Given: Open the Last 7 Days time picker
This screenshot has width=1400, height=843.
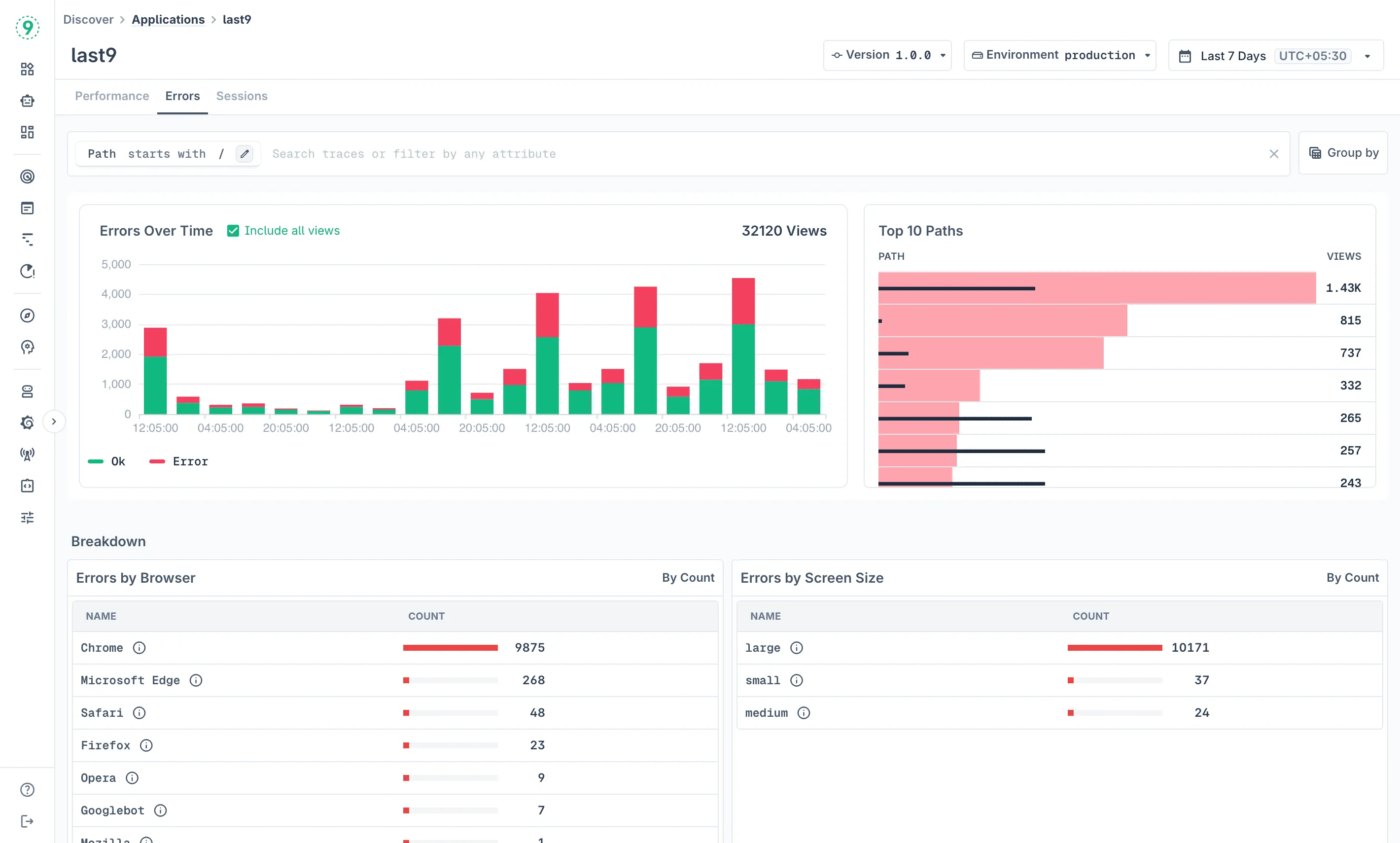Looking at the screenshot, I should click(1275, 56).
